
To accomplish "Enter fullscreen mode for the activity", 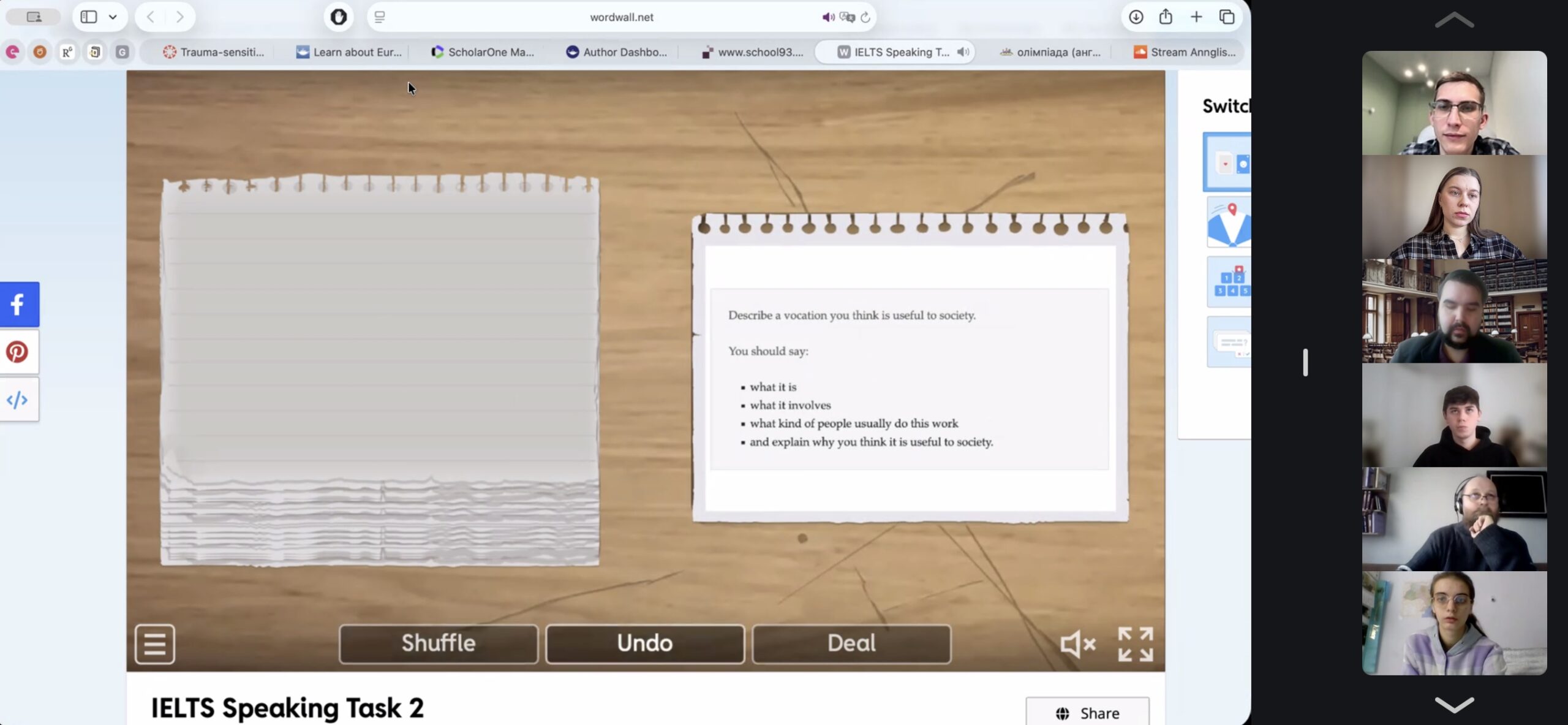I will (1135, 643).
